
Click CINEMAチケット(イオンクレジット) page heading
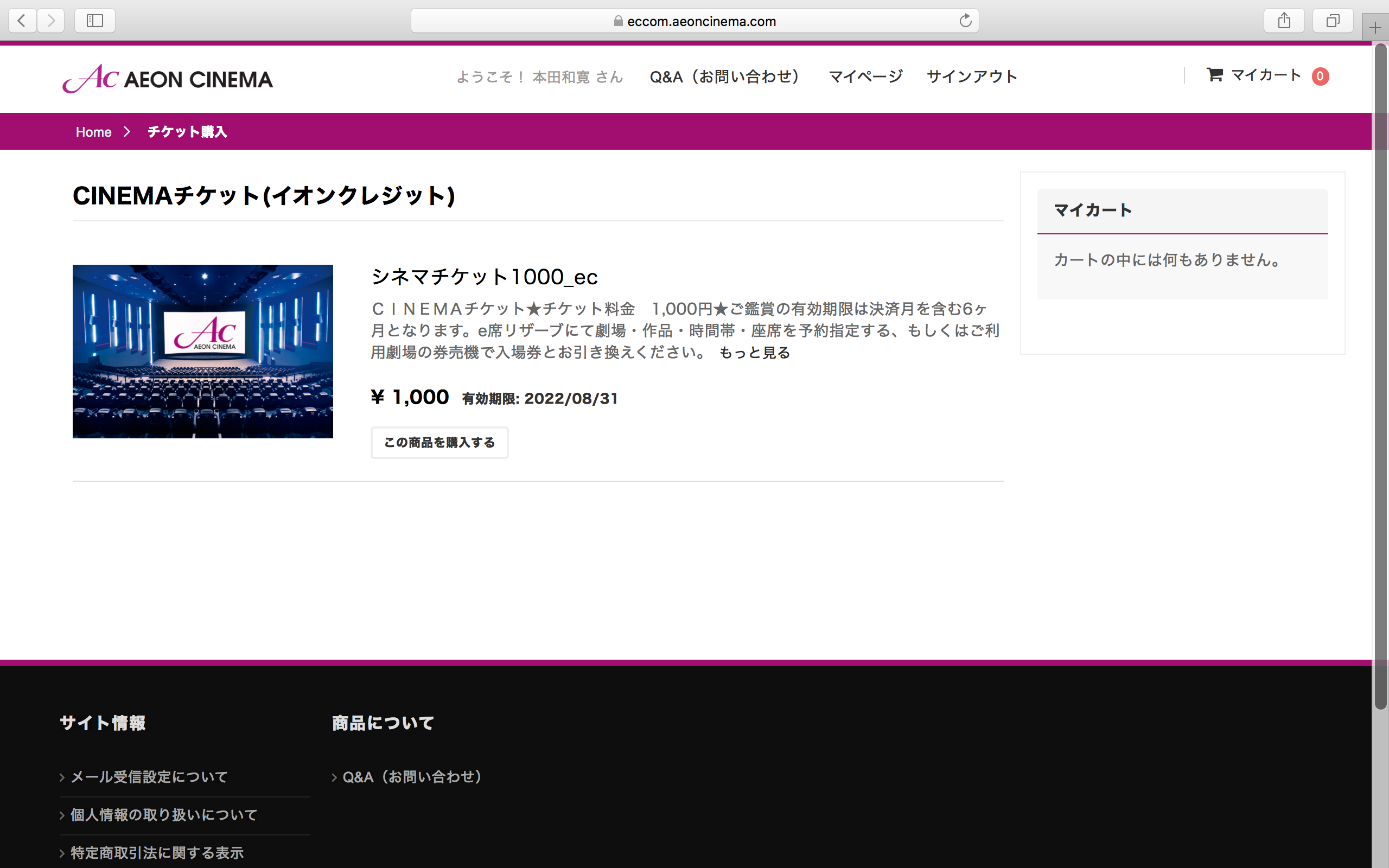coord(264,196)
